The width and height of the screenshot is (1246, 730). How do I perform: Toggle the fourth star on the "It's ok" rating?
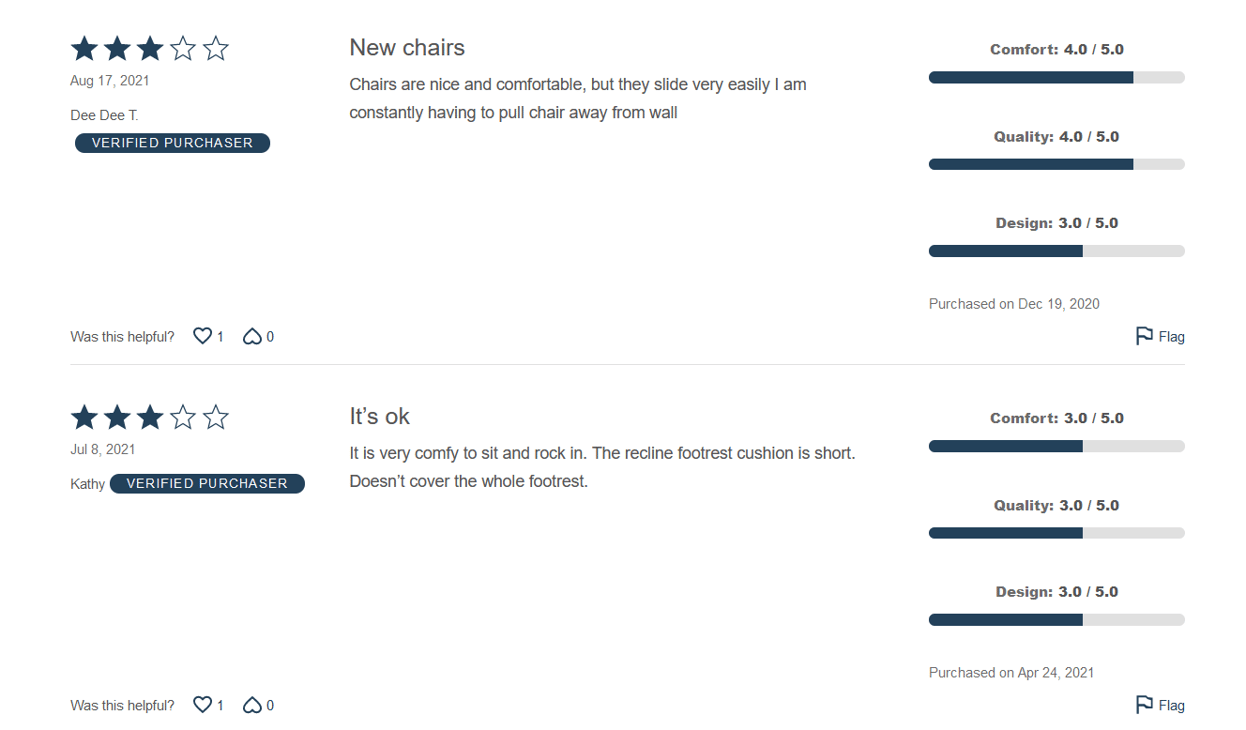(182, 417)
